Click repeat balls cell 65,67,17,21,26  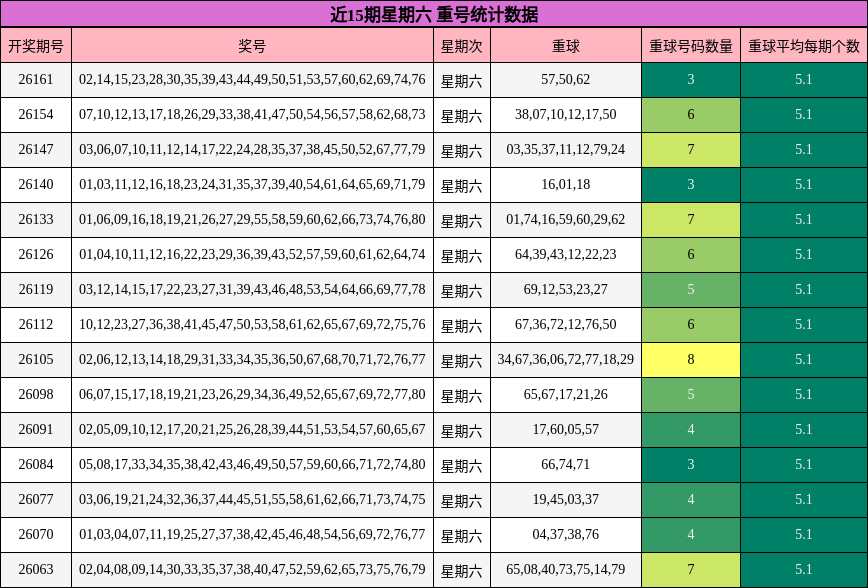coord(566,395)
